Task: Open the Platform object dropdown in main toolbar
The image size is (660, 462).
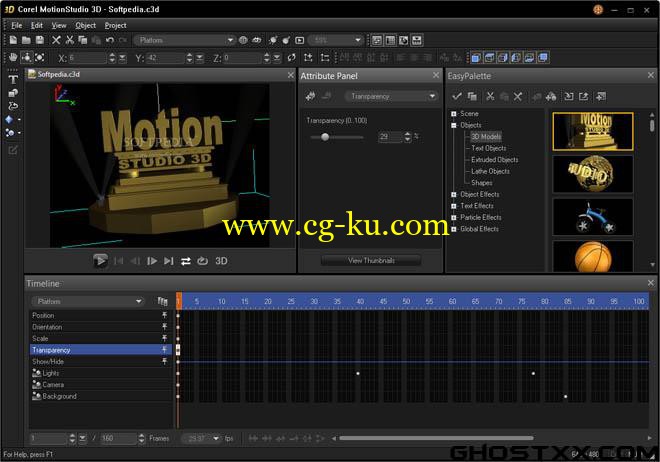Action: 185,40
